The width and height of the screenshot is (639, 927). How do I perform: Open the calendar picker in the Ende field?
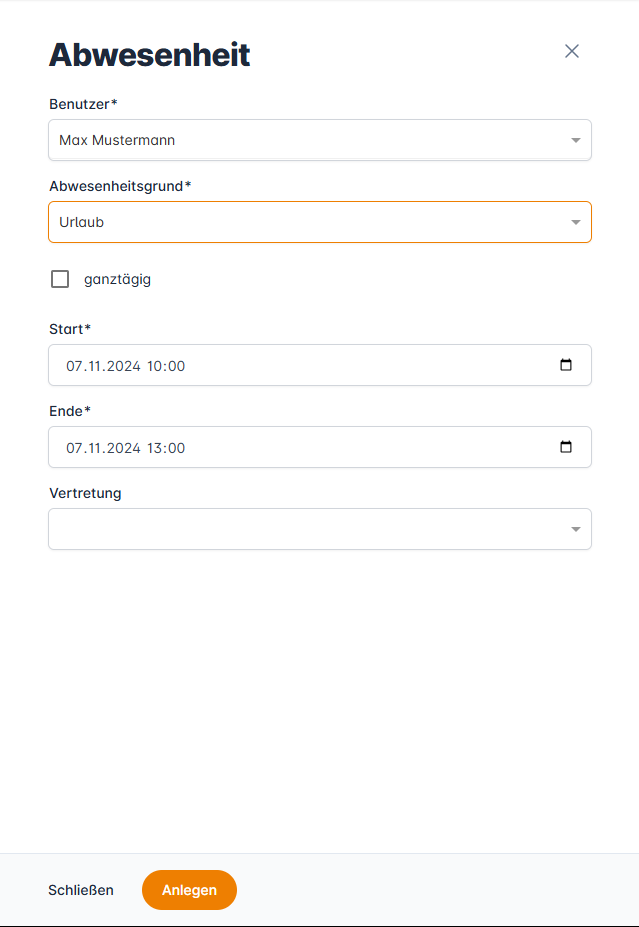click(x=566, y=447)
